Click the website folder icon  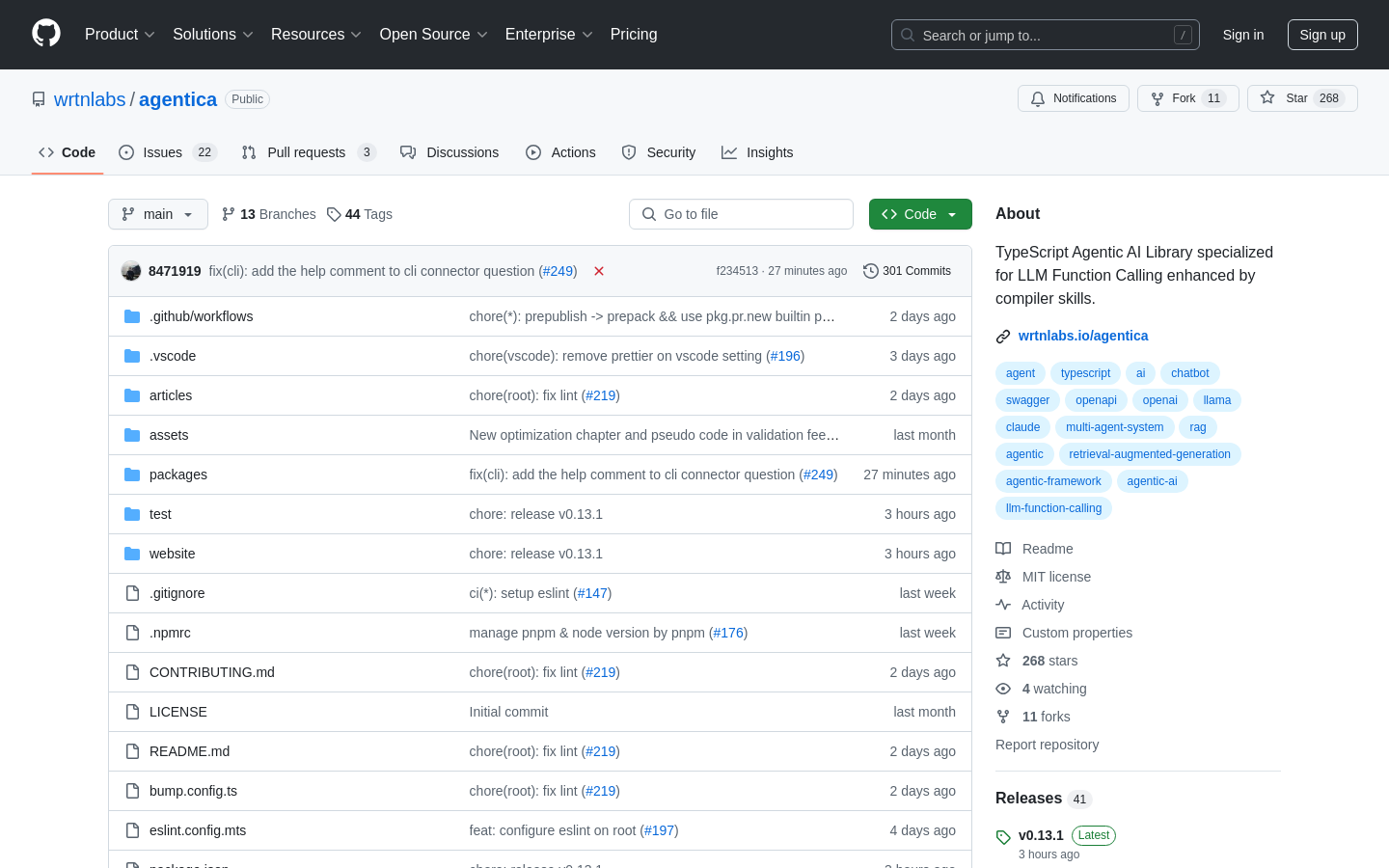coord(132,554)
